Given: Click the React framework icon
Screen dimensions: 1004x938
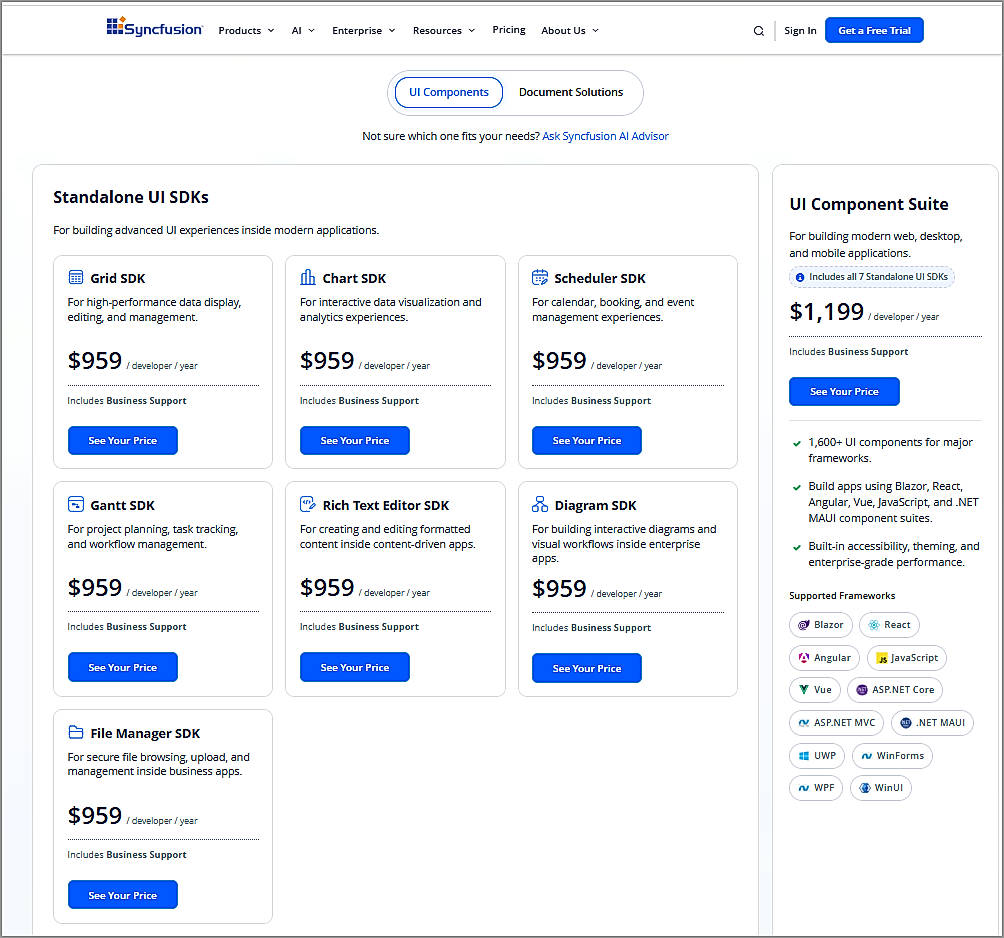Looking at the screenshot, I should coord(874,625).
